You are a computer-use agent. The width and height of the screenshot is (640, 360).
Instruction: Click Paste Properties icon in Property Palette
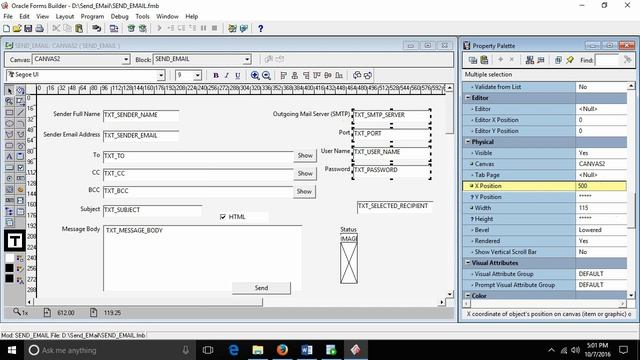click(x=484, y=60)
